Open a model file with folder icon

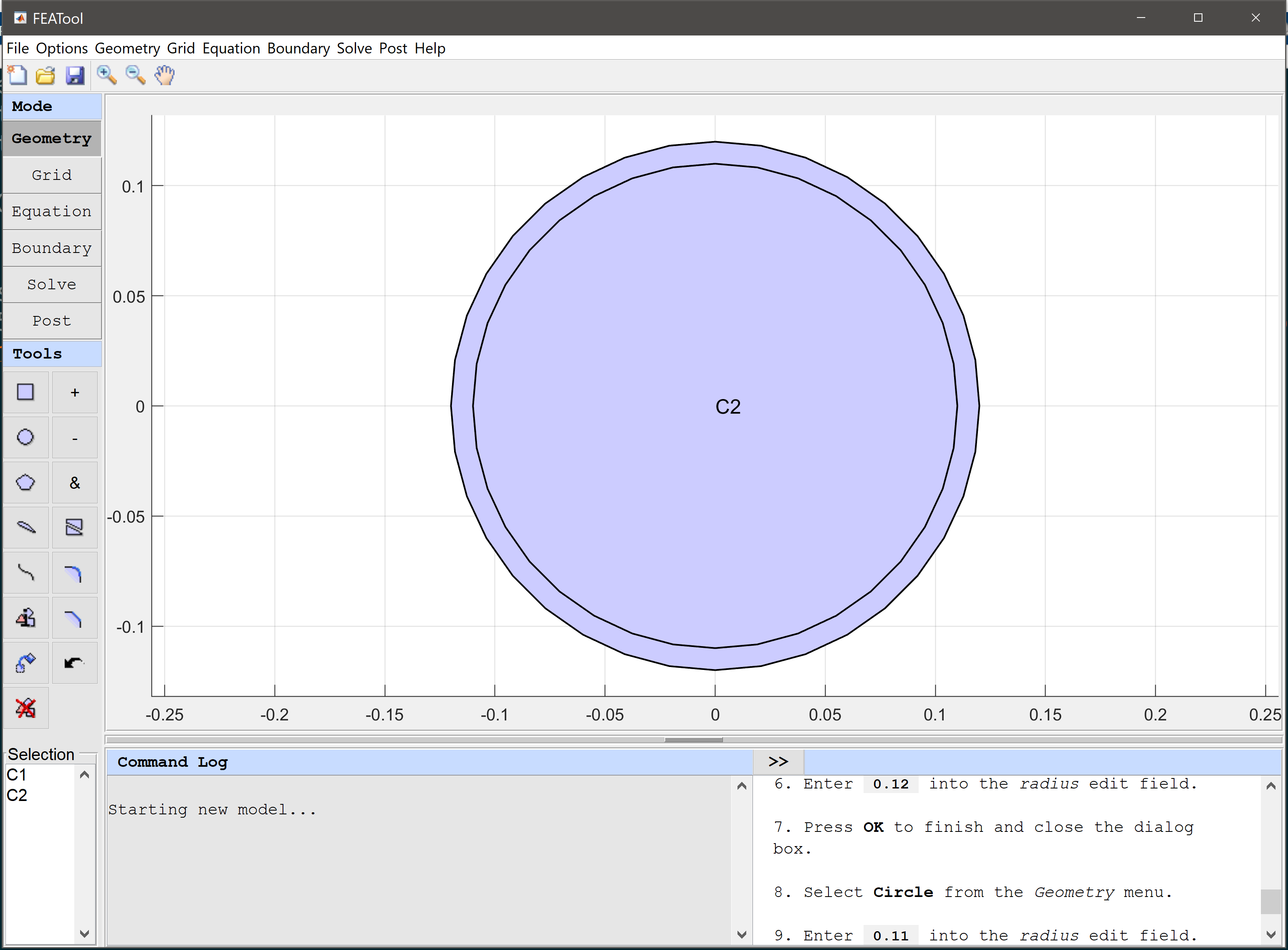[45, 75]
